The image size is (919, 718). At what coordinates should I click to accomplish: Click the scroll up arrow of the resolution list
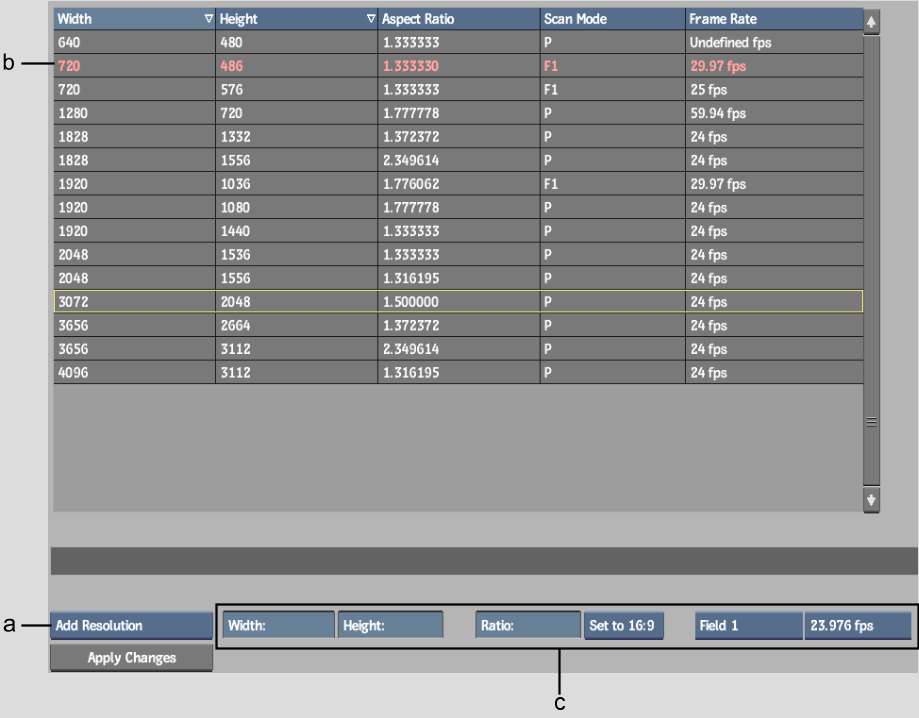coord(872,20)
